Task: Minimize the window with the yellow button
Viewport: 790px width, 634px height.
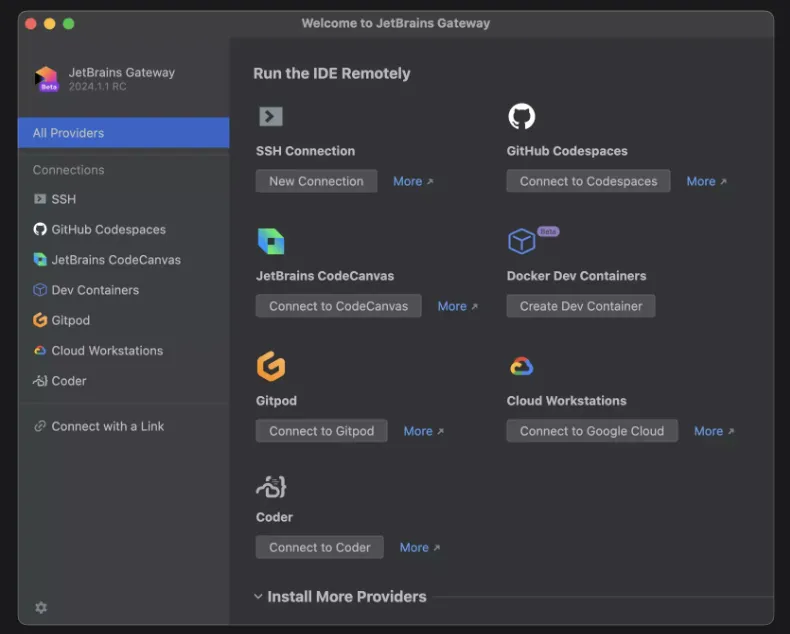Action: (49, 24)
